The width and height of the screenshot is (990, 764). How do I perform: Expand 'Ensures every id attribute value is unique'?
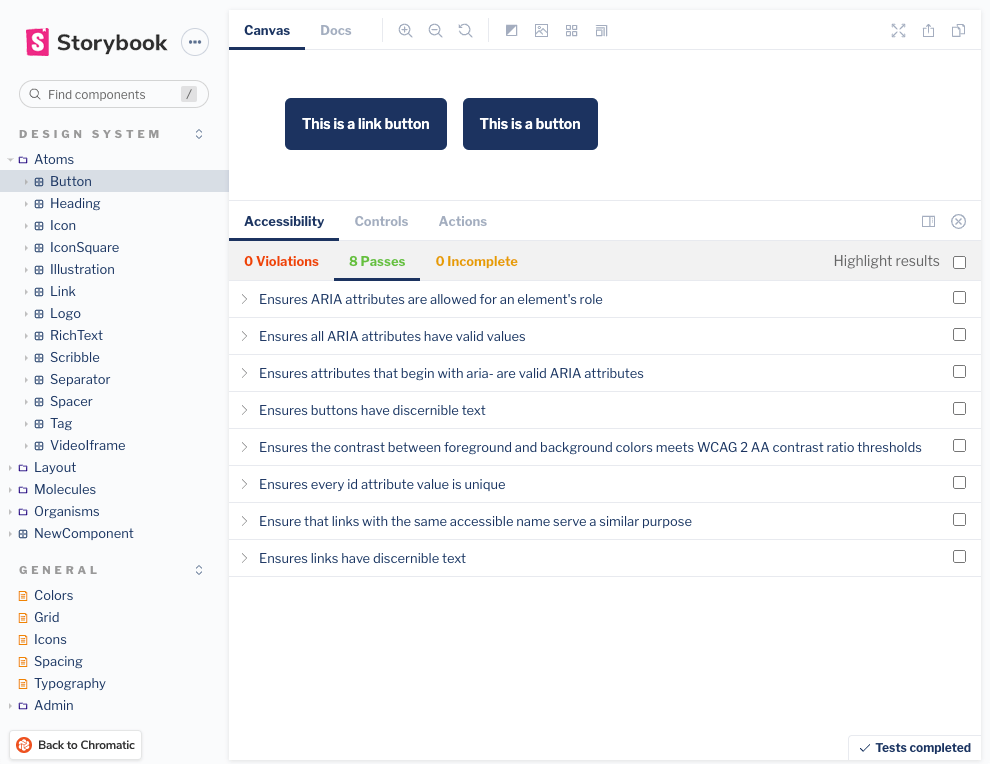[244, 484]
